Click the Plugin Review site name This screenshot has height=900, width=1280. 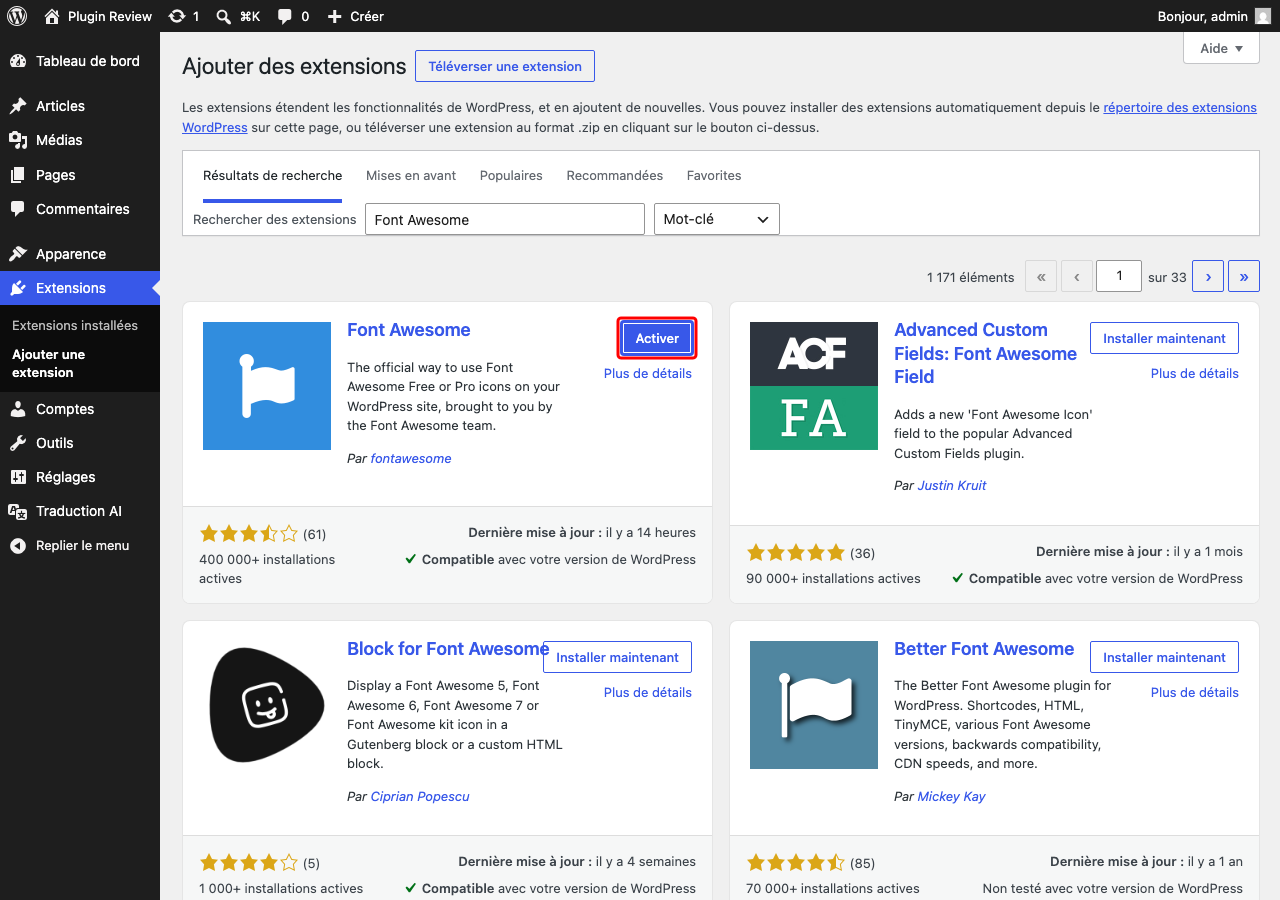coord(110,16)
